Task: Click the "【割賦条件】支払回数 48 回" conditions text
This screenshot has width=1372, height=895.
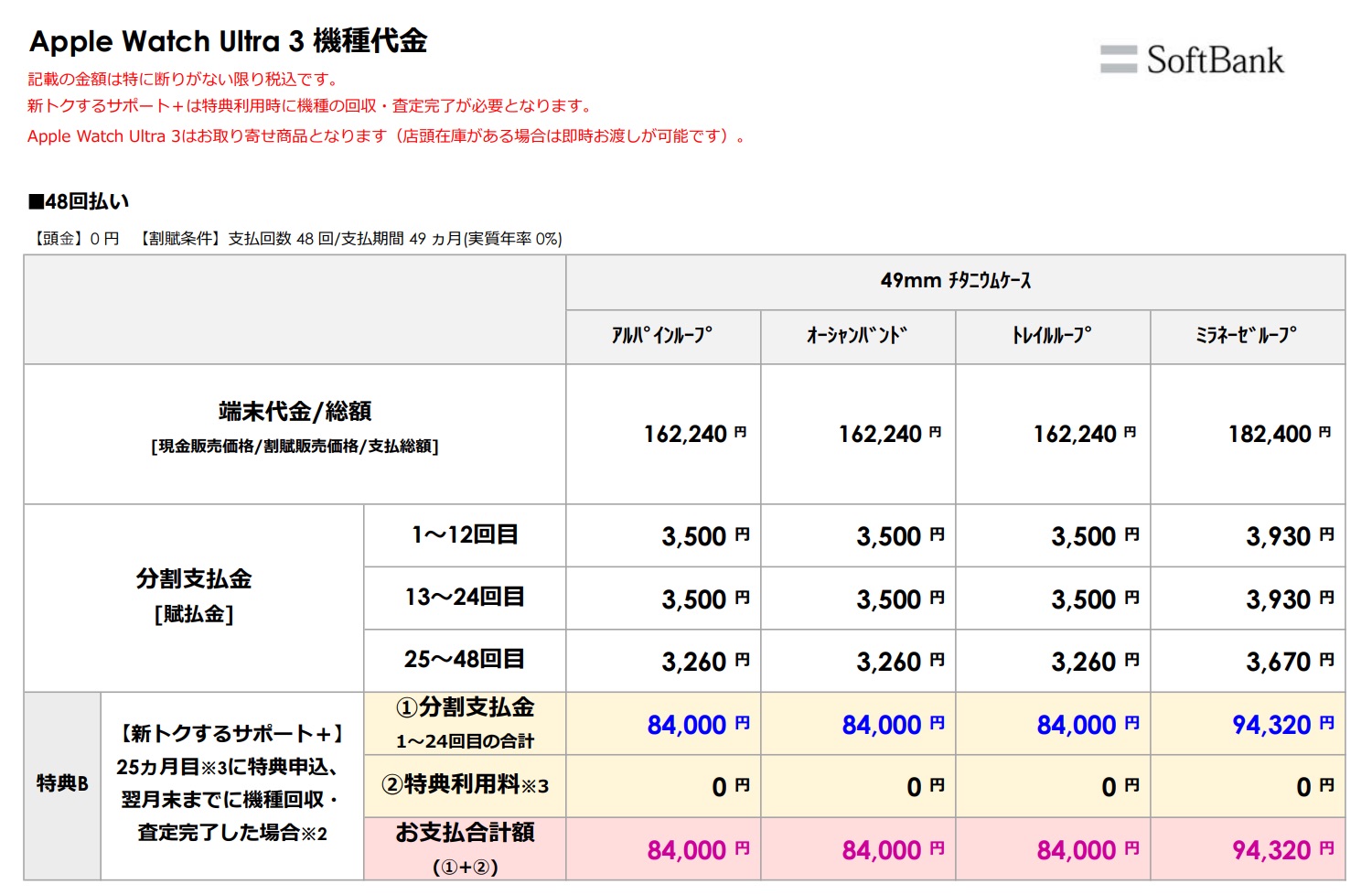Action: point(350,239)
